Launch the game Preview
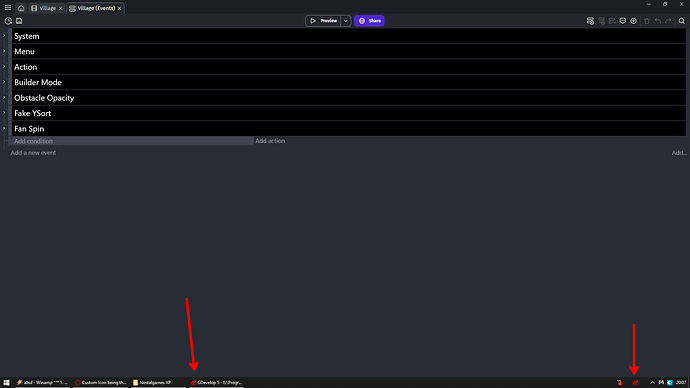 [x=323, y=21]
